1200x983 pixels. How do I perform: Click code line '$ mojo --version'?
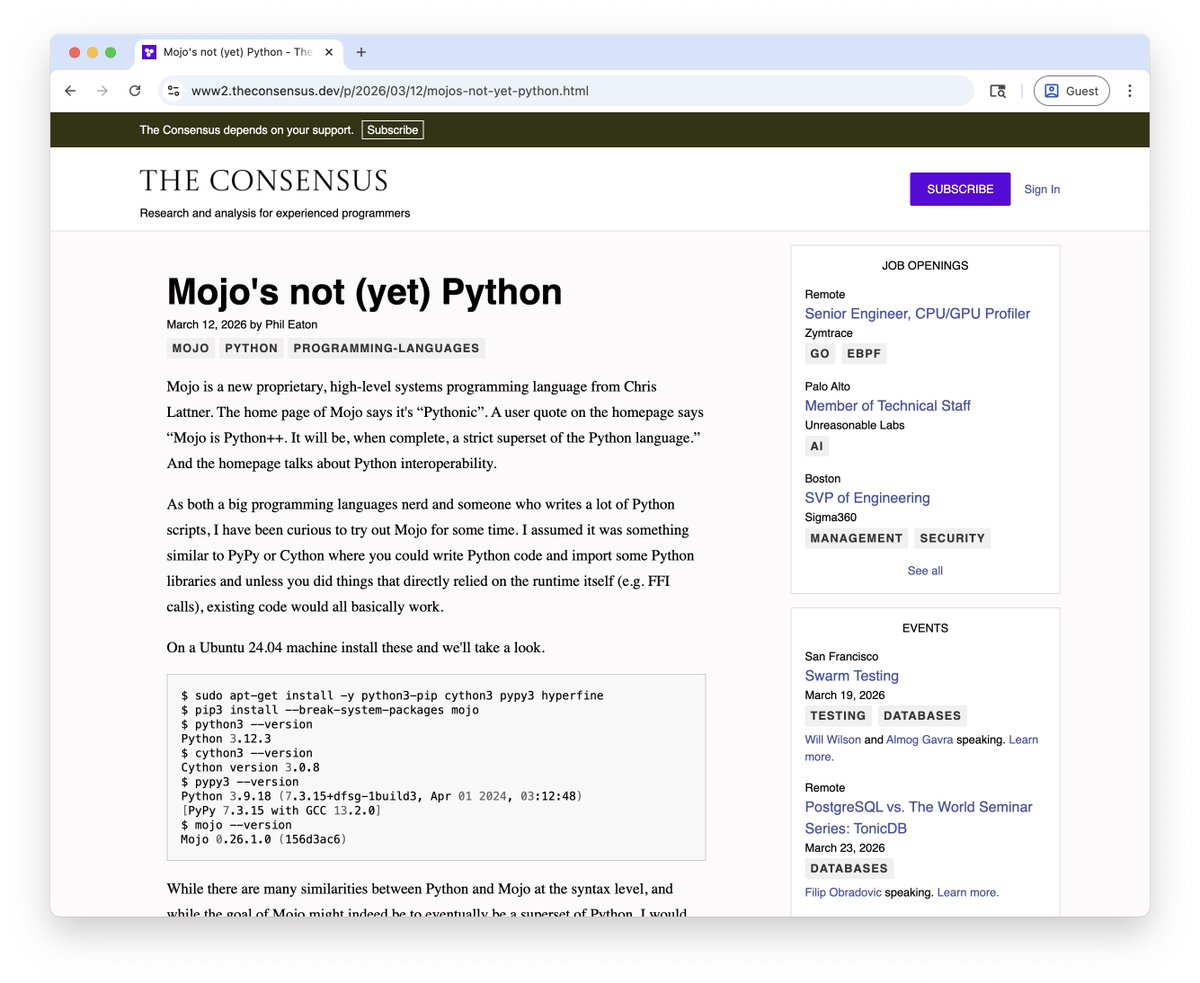point(236,825)
